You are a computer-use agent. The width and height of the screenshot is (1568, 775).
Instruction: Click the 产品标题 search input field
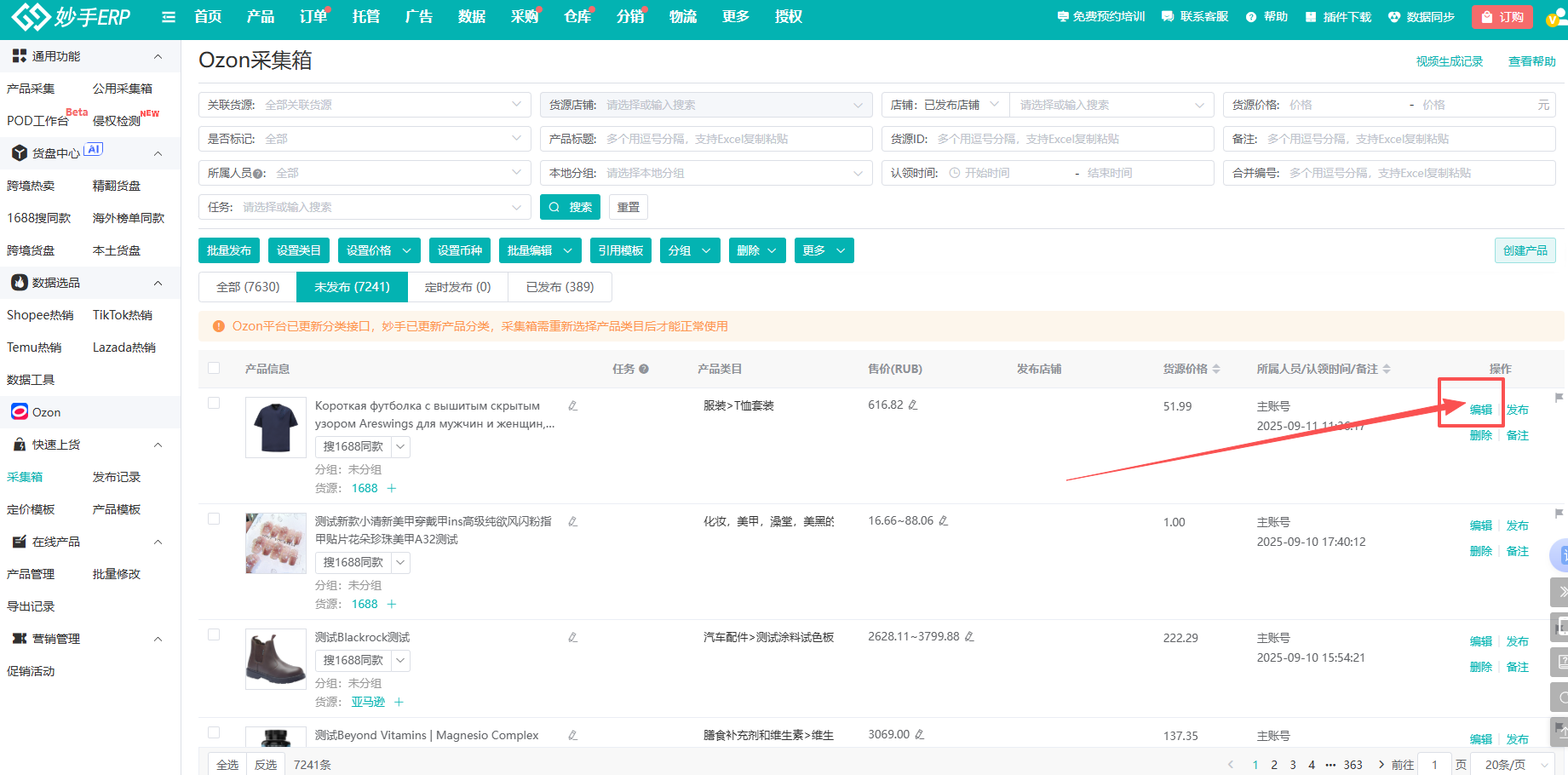coord(732,139)
